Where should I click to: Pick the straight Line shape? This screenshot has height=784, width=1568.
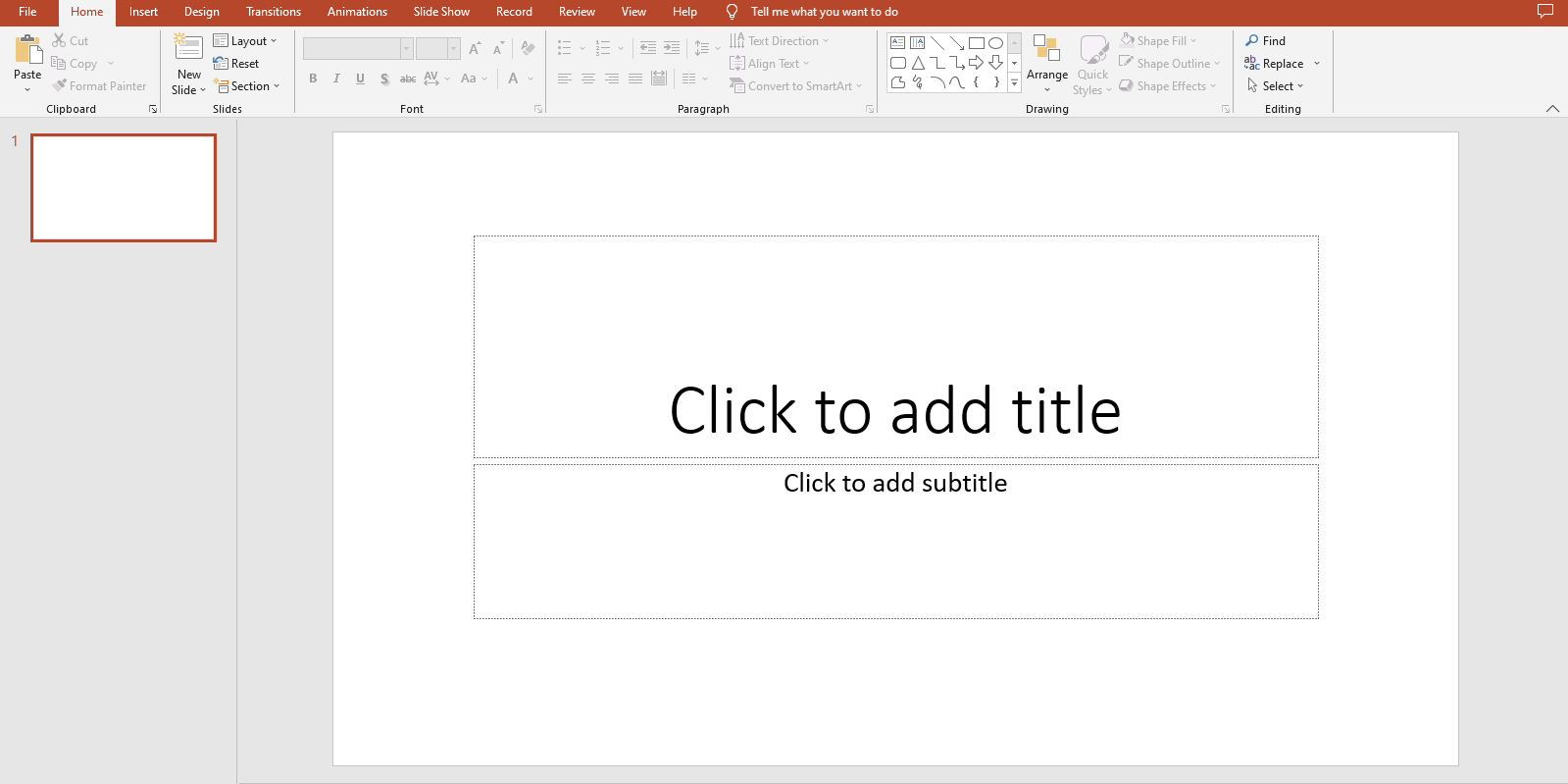[936, 43]
